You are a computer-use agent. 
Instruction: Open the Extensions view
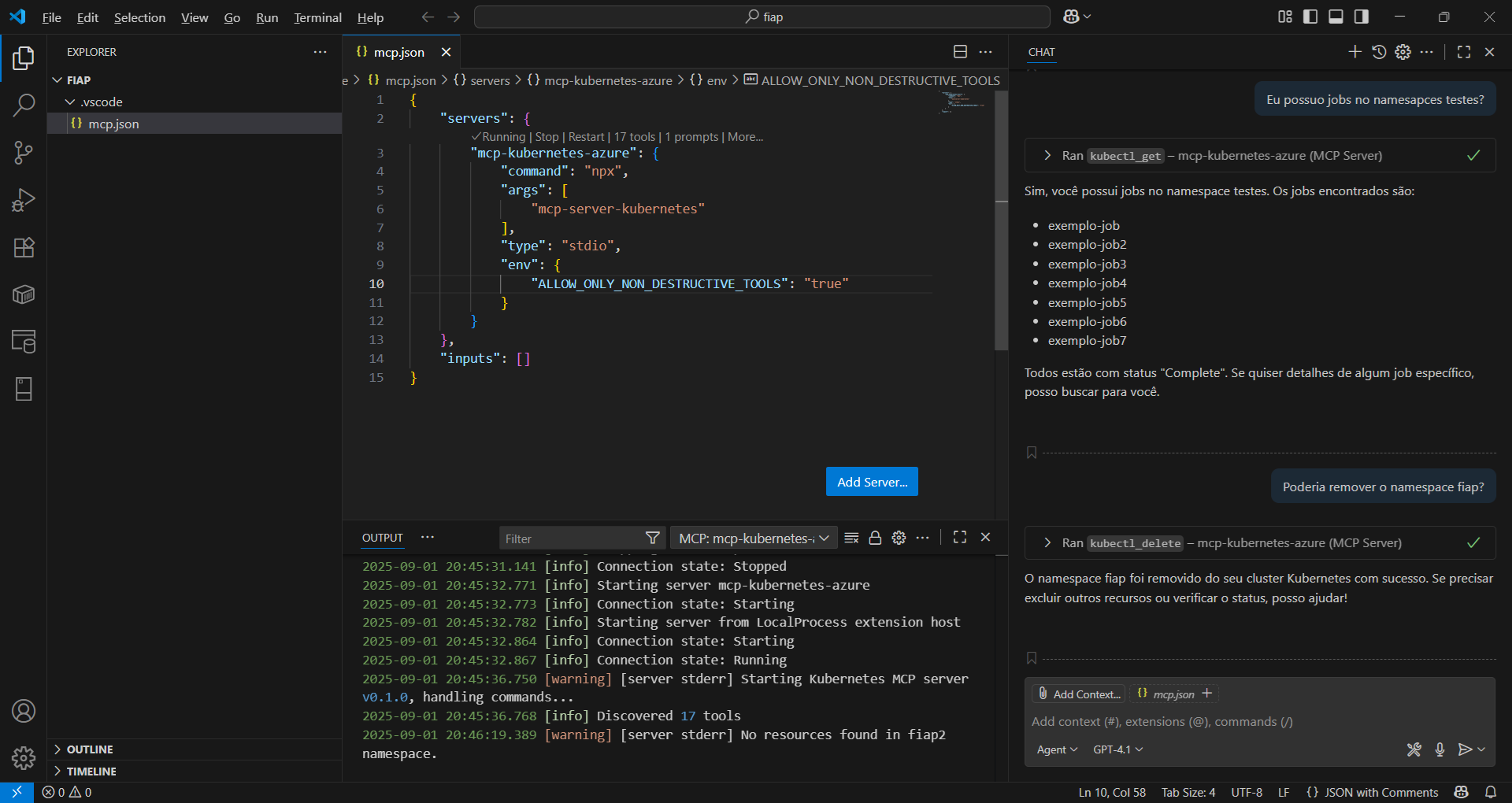[24, 247]
